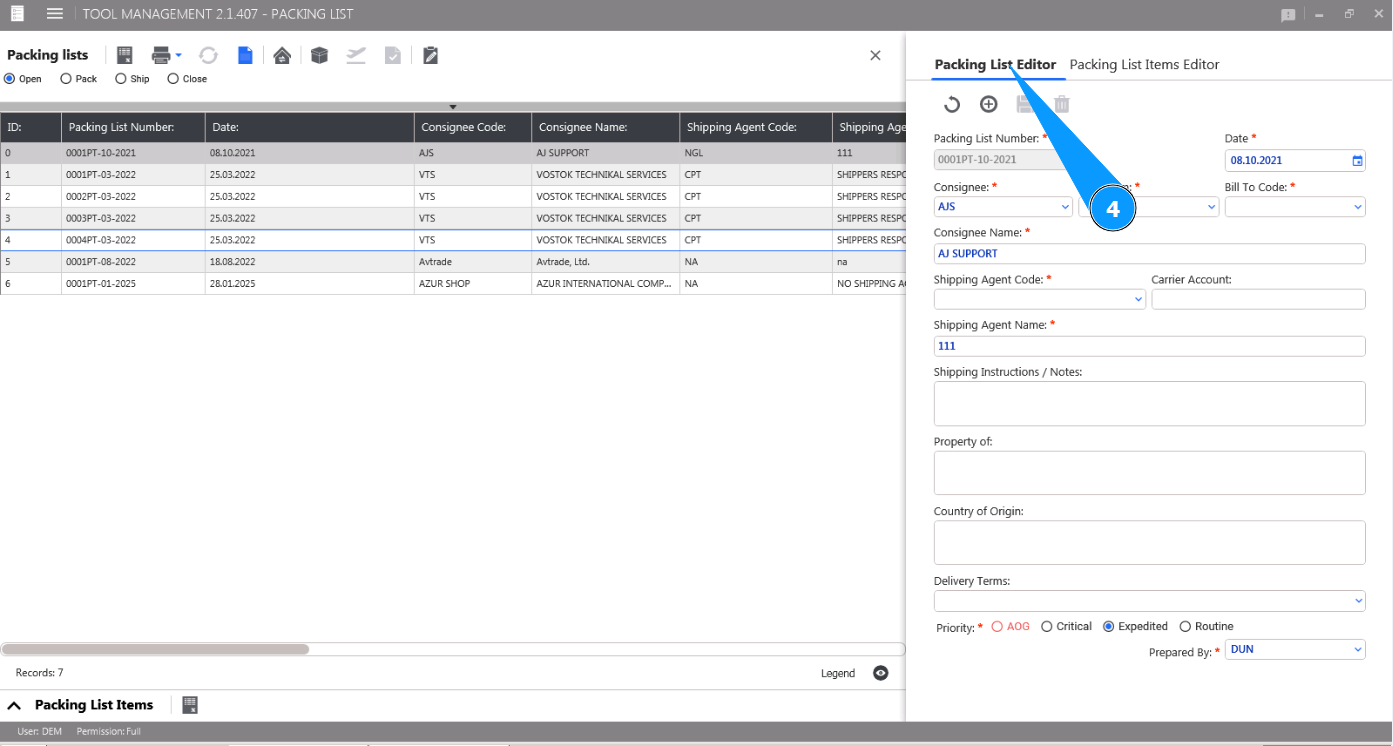This screenshot has width=1393, height=746.
Task: Click the printer icon in Packing lists toolbar
Action: (160, 56)
